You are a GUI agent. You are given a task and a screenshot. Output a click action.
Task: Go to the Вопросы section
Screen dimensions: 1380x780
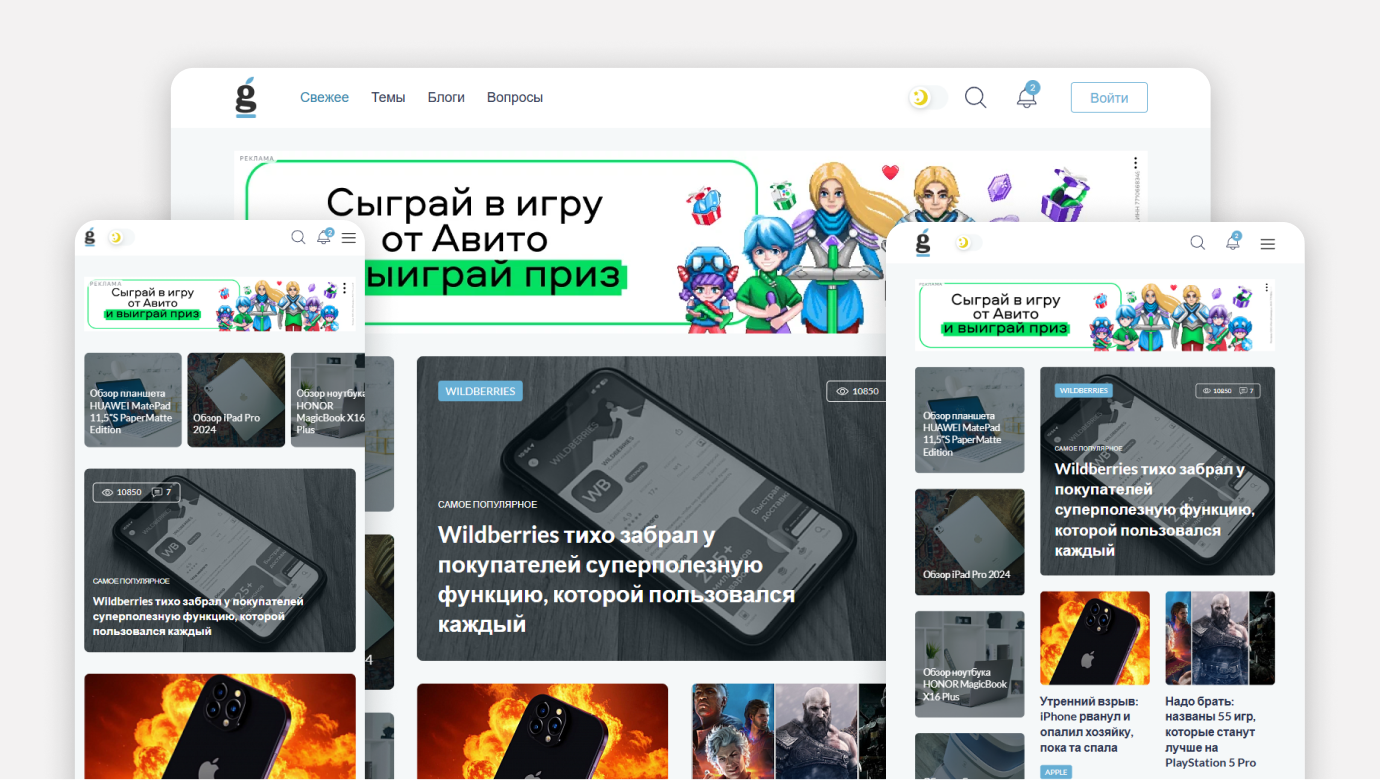tap(515, 97)
